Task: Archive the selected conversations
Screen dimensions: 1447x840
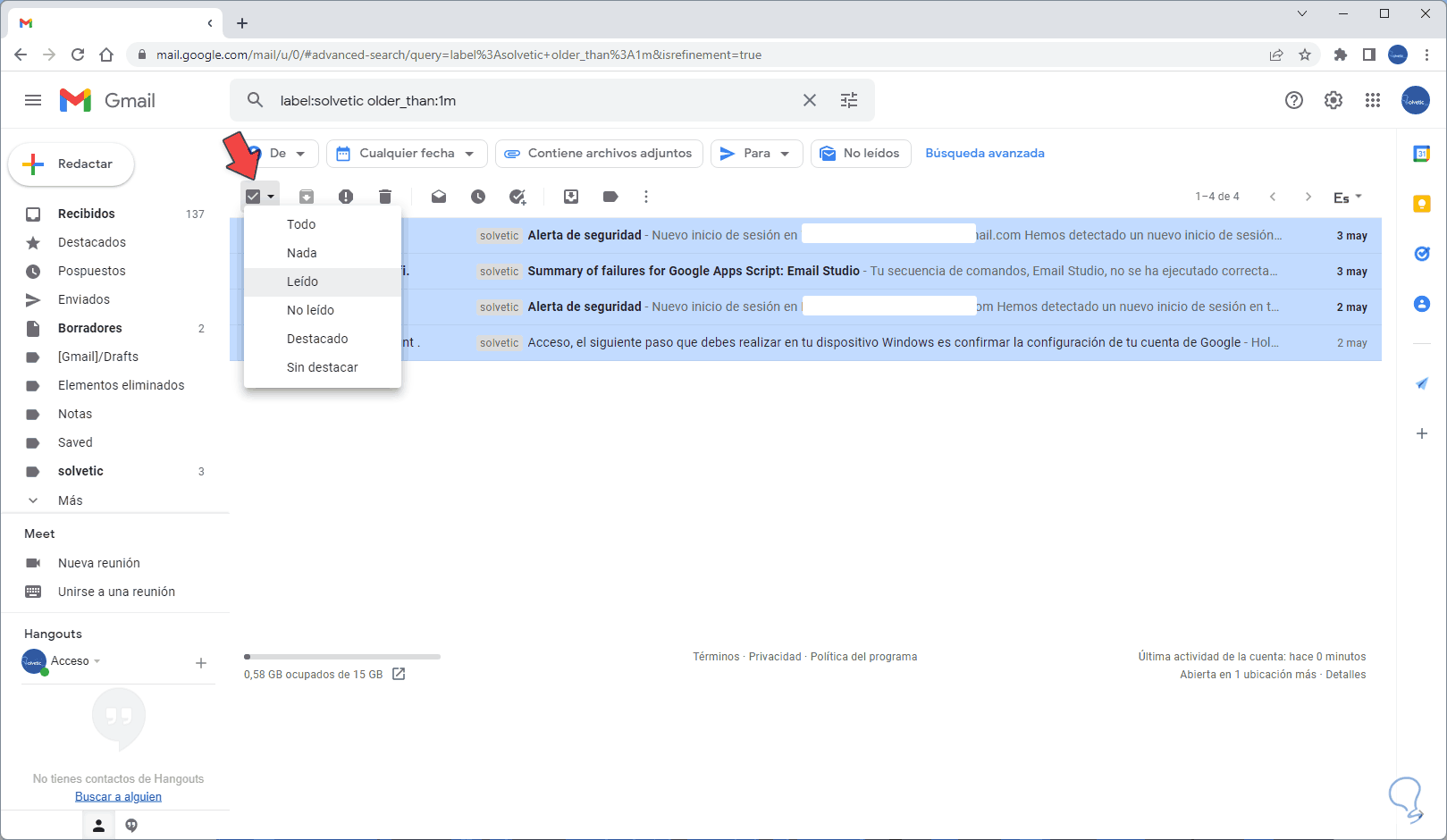Action: [307, 197]
